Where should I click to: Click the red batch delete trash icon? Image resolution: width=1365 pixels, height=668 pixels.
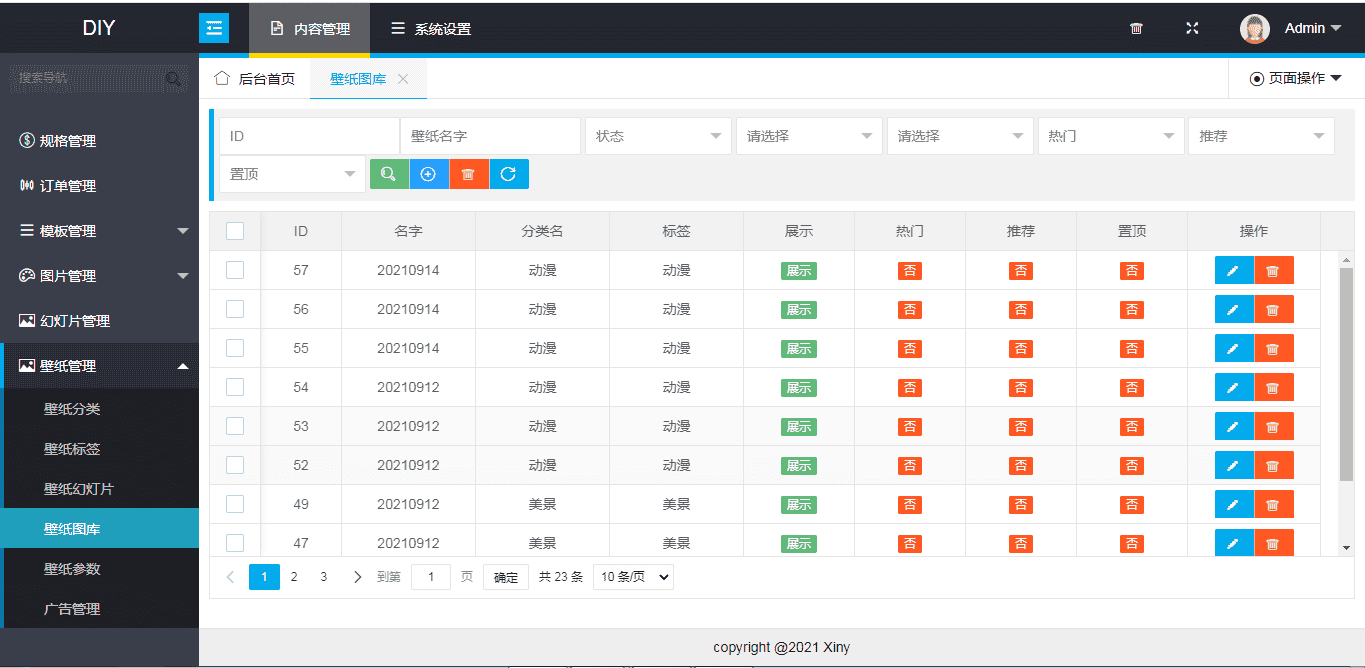click(468, 174)
